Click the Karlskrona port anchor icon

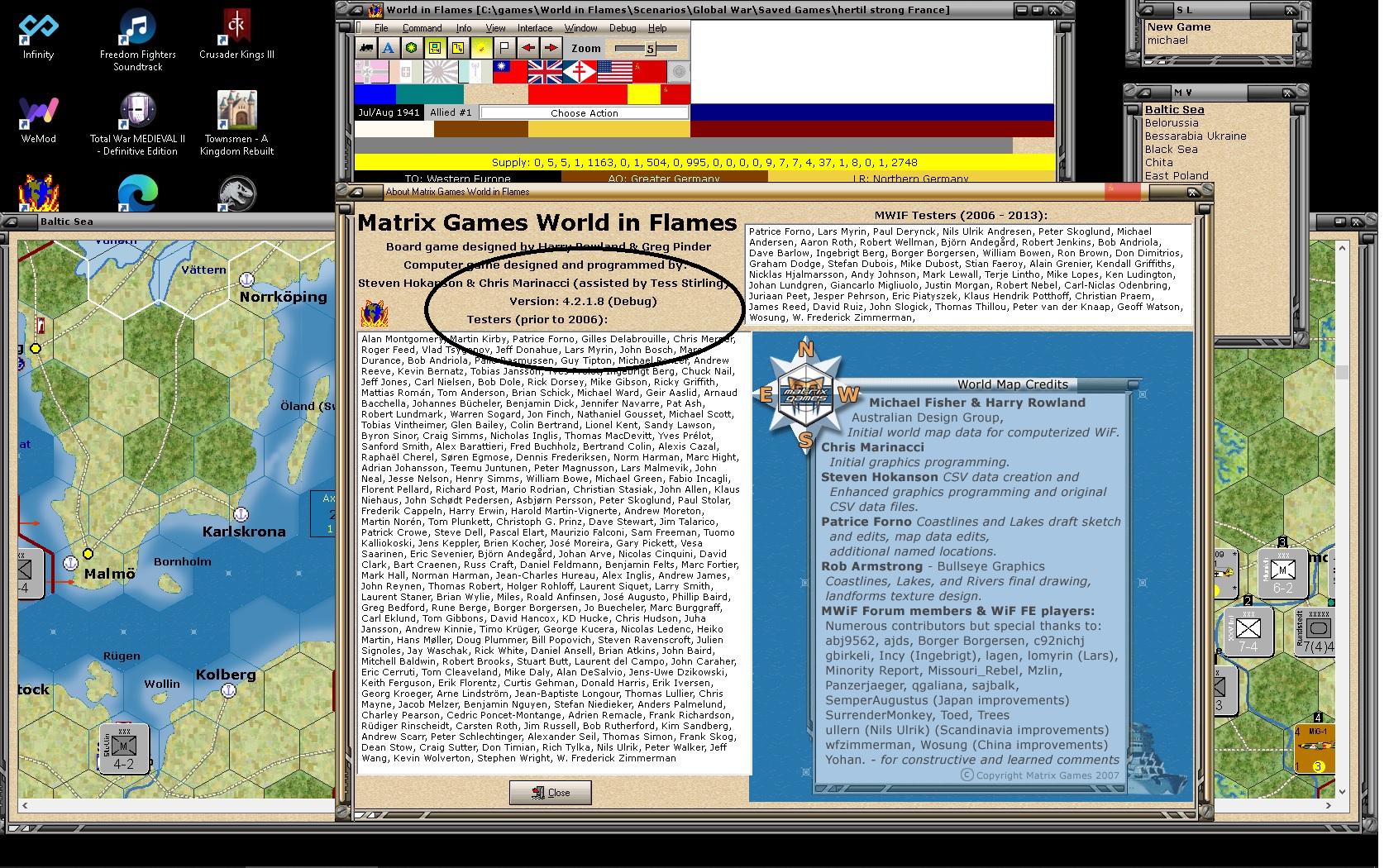tap(241, 514)
